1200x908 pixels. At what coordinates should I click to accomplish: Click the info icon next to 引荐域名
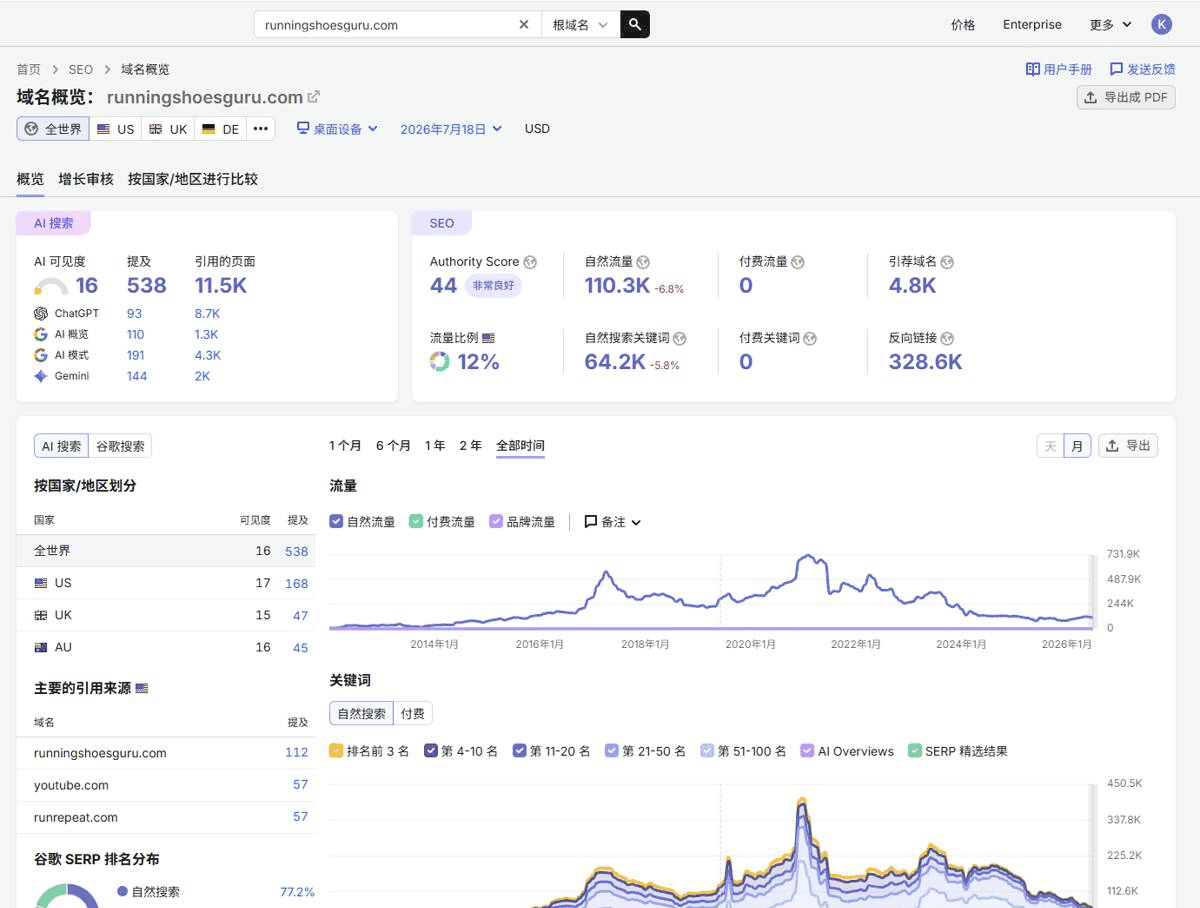click(x=947, y=262)
